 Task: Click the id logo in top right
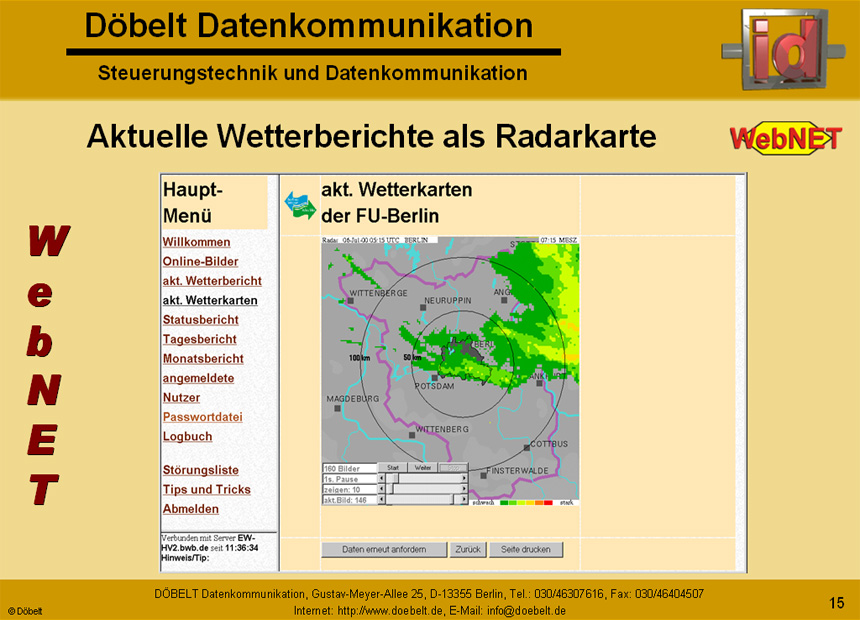tap(774, 46)
